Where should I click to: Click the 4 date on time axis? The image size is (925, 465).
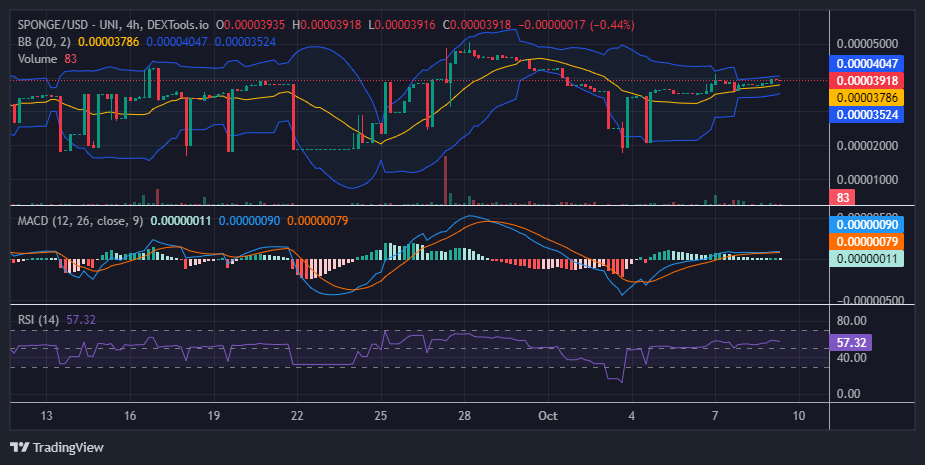click(x=631, y=416)
